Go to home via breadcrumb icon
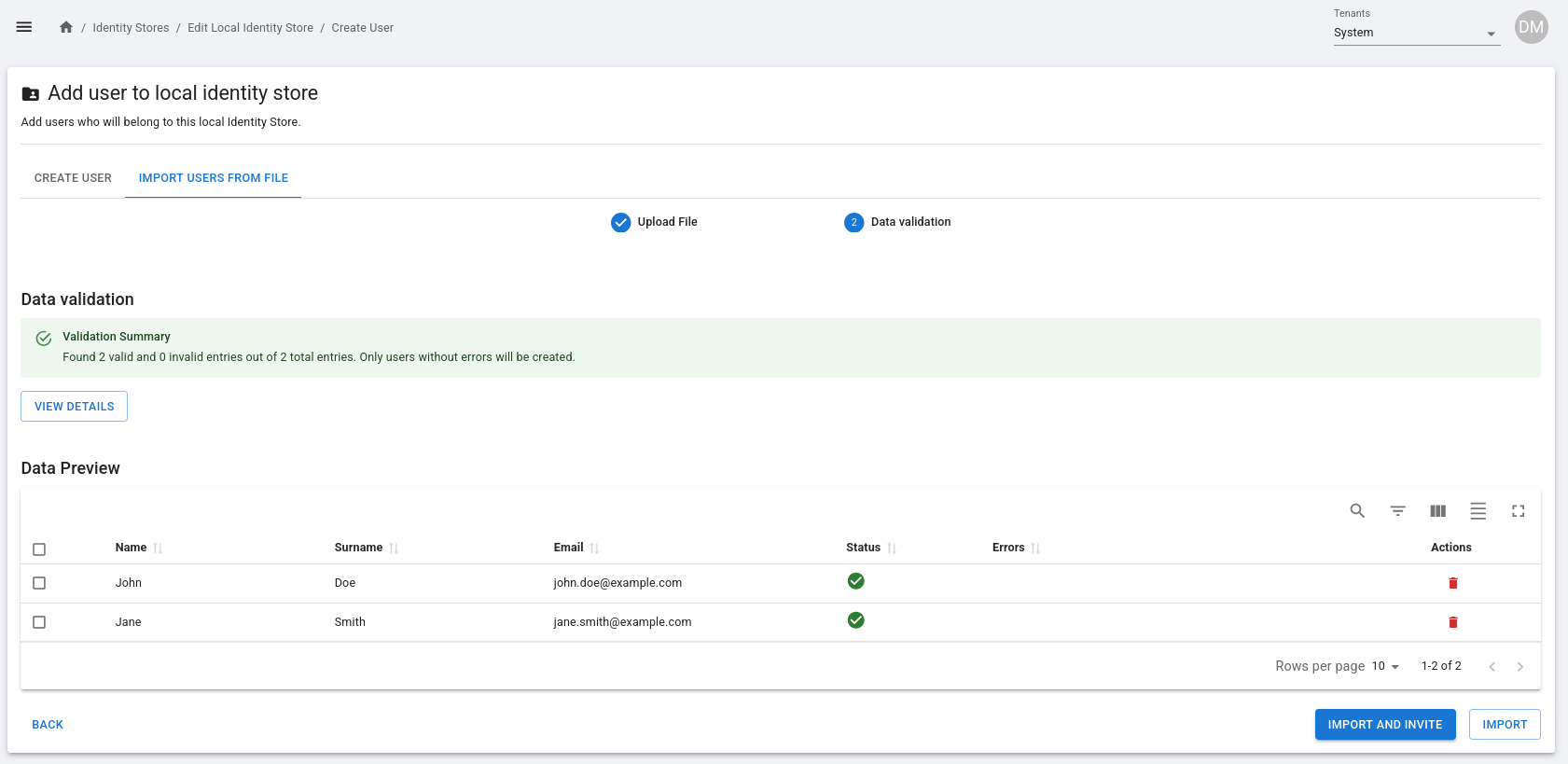 [66, 27]
